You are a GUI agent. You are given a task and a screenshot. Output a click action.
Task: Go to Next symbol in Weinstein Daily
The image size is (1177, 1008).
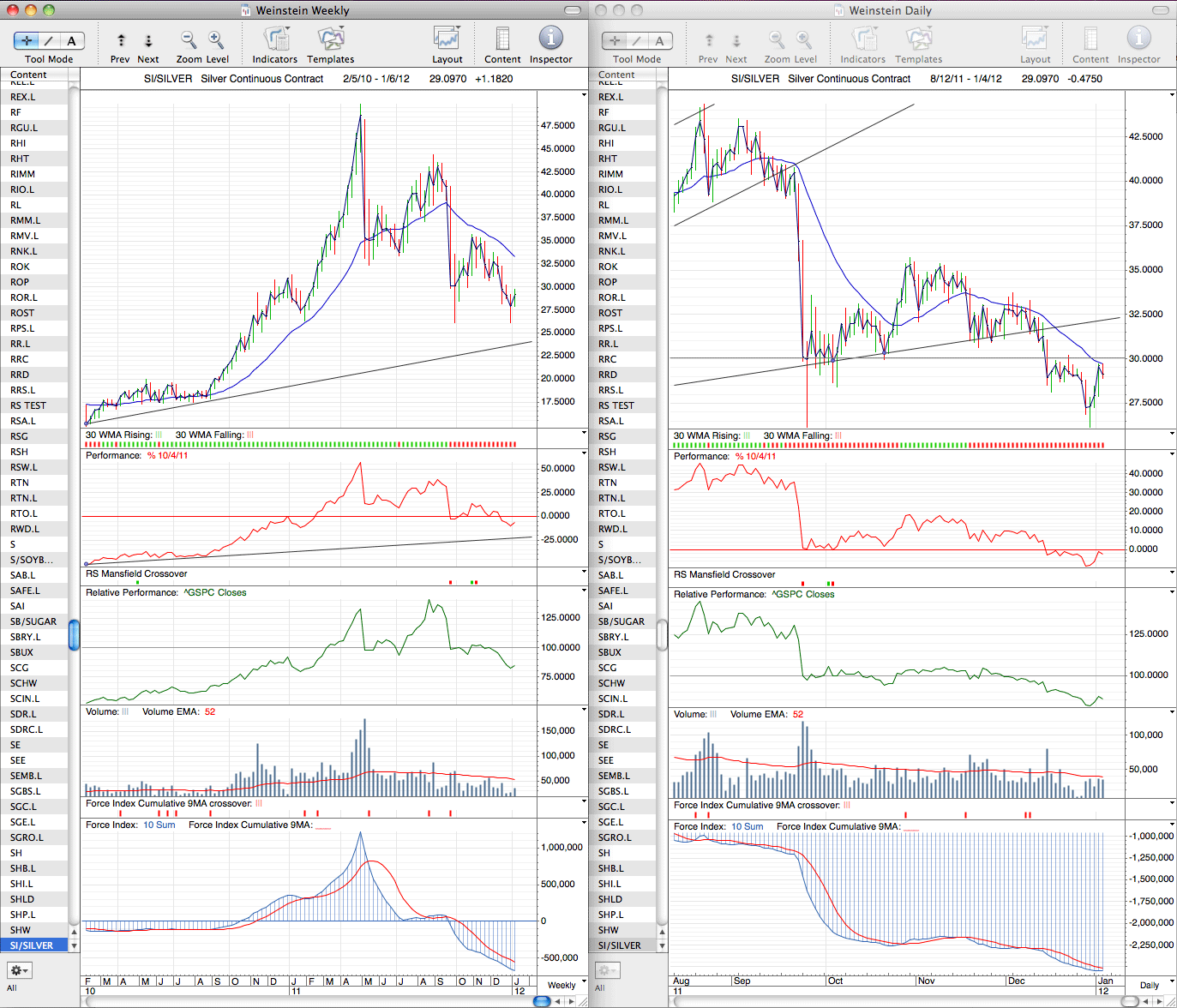pyautogui.click(x=736, y=46)
